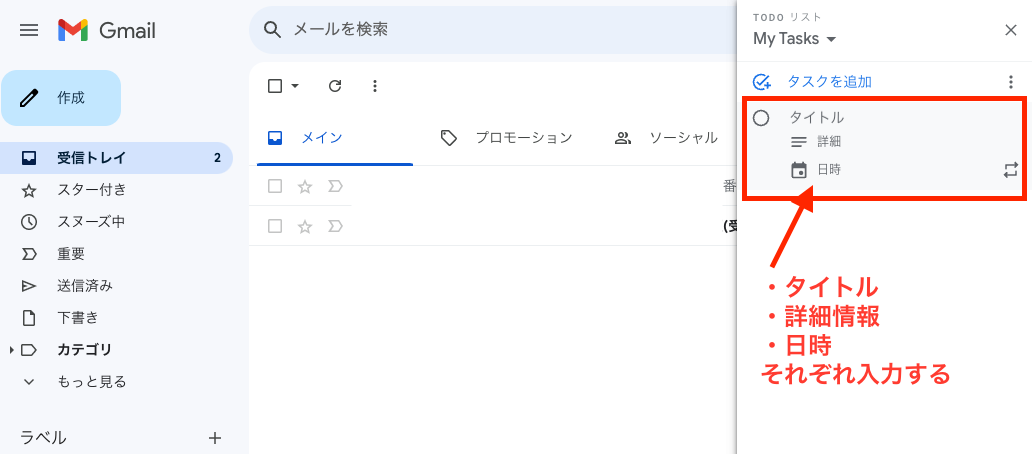Open the select-all checkbox dropdown arrow
Screen dimensions: 1032x454
click(295, 86)
